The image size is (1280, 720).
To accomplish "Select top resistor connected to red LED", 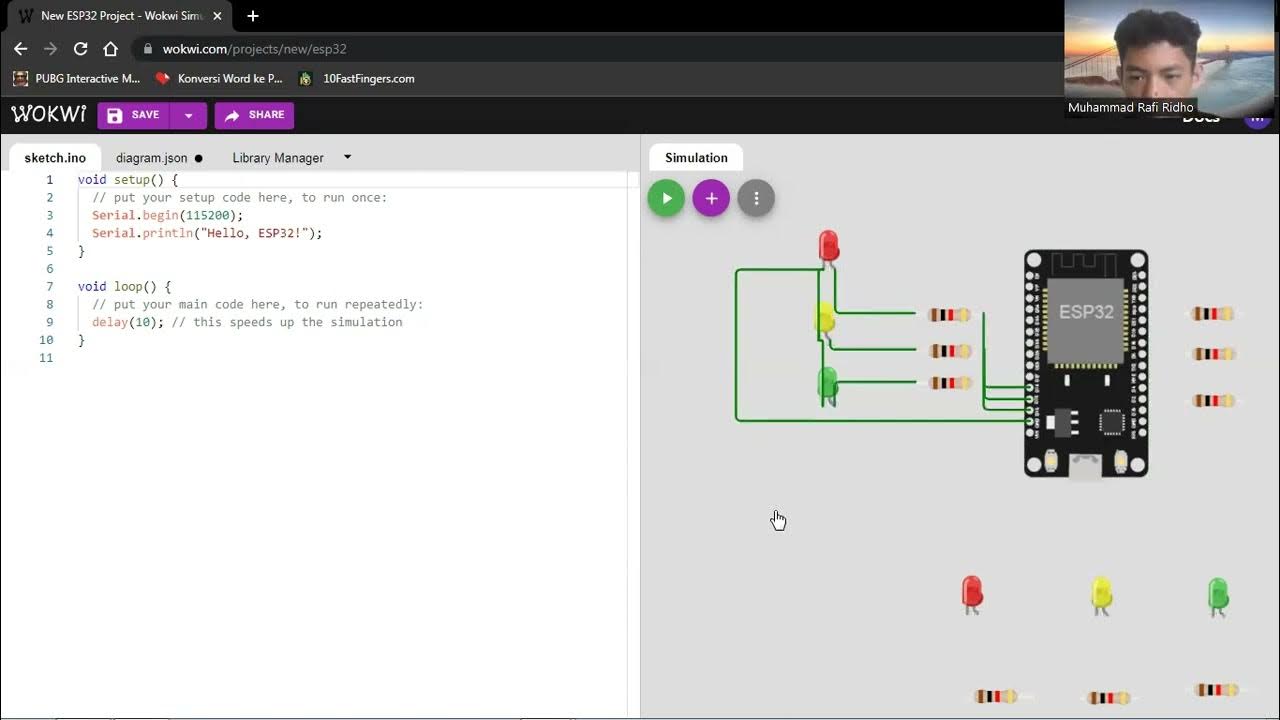I will click(x=949, y=315).
